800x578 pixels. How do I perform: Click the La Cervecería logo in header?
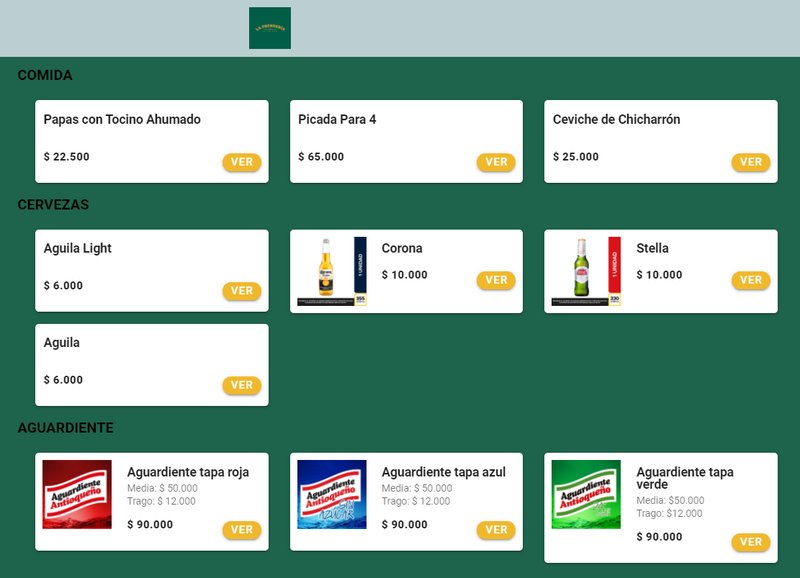pos(270,28)
